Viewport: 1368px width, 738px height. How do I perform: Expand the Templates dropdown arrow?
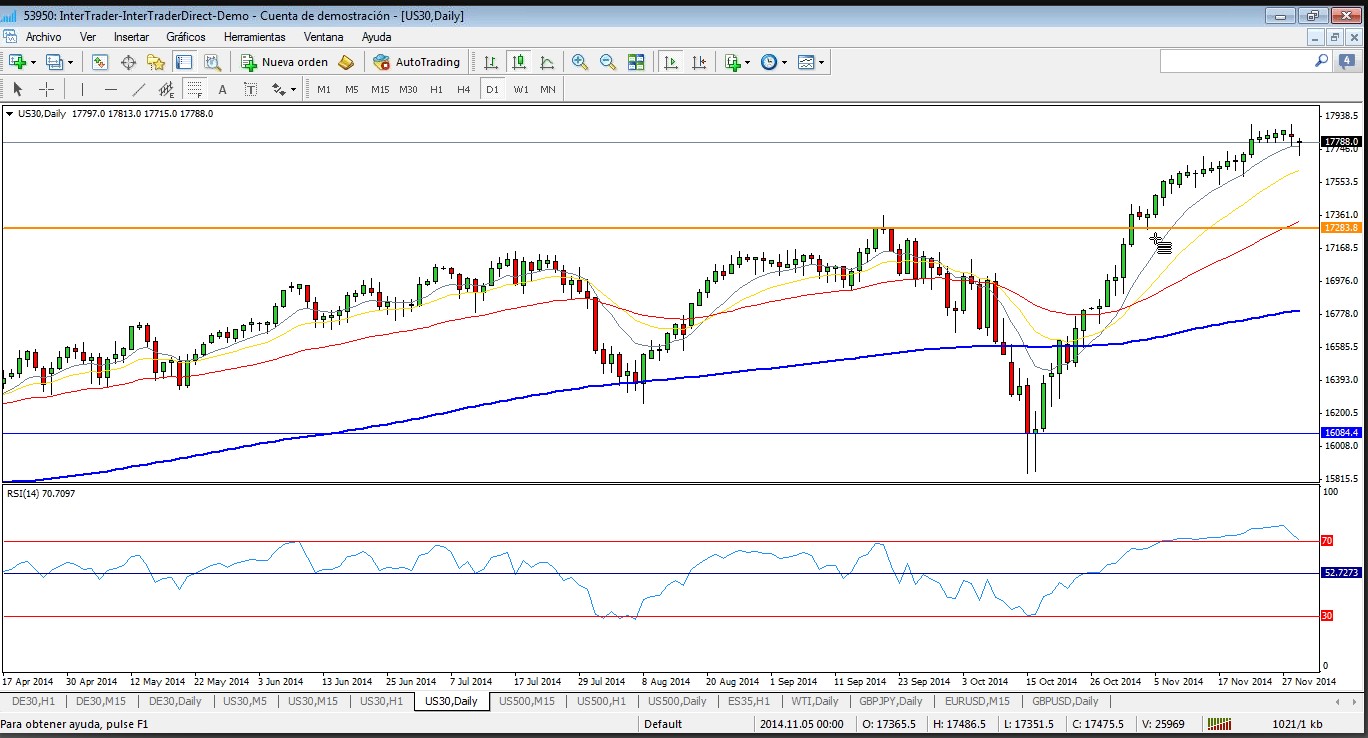coord(822,62)
